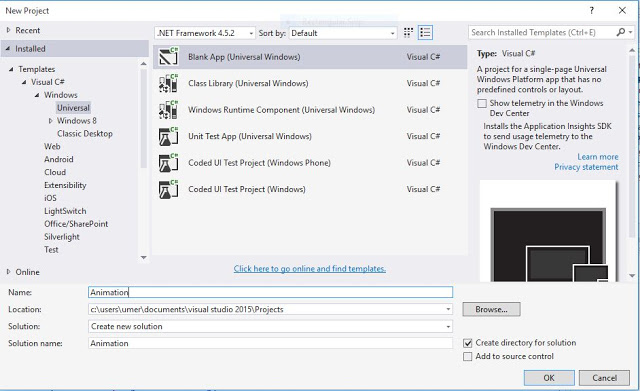Viewport: 640px width, 391px height.
Task: Click the Browse... button
Action: click(x=491, y=309)
